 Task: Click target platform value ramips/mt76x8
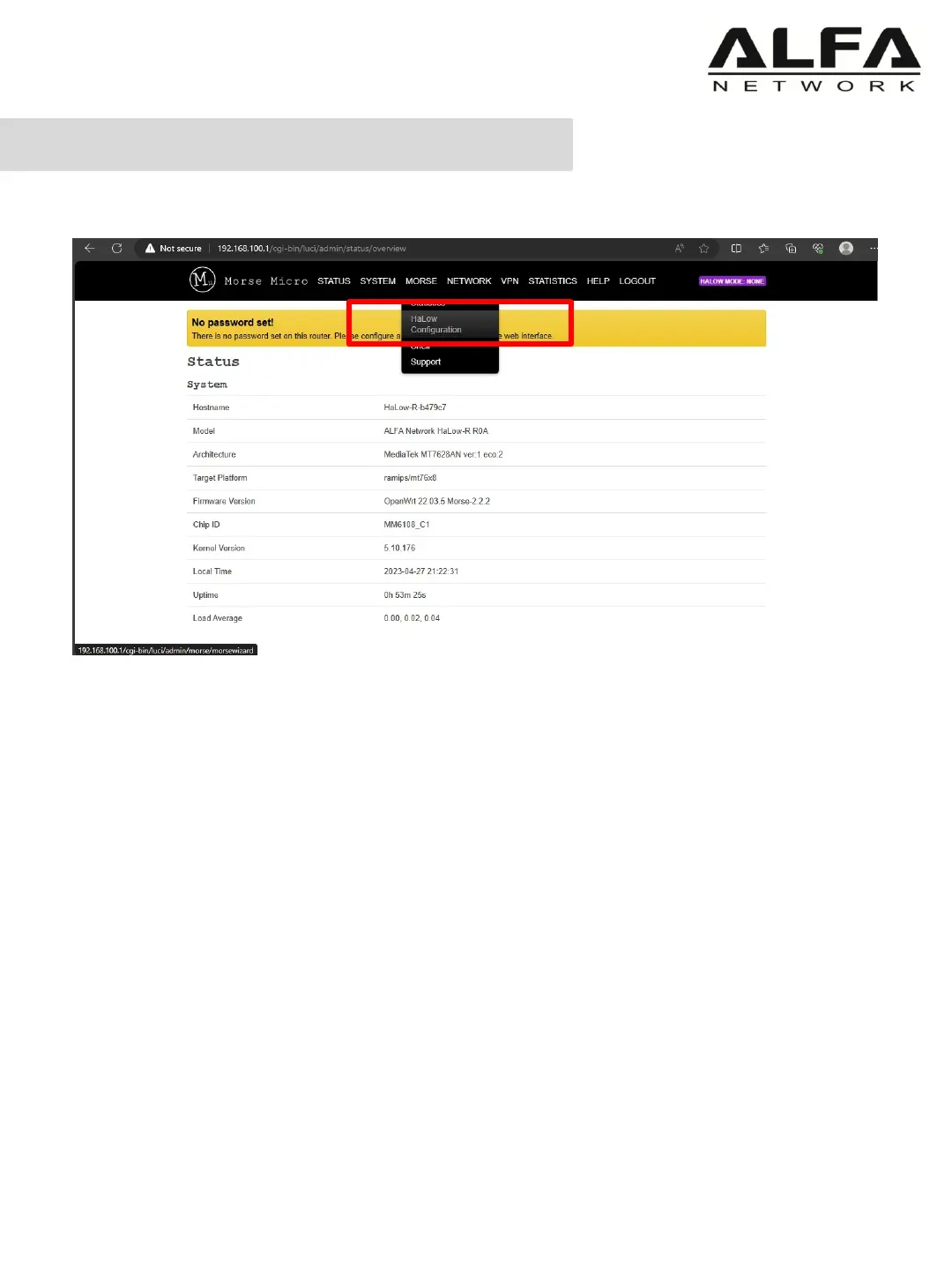410,478
